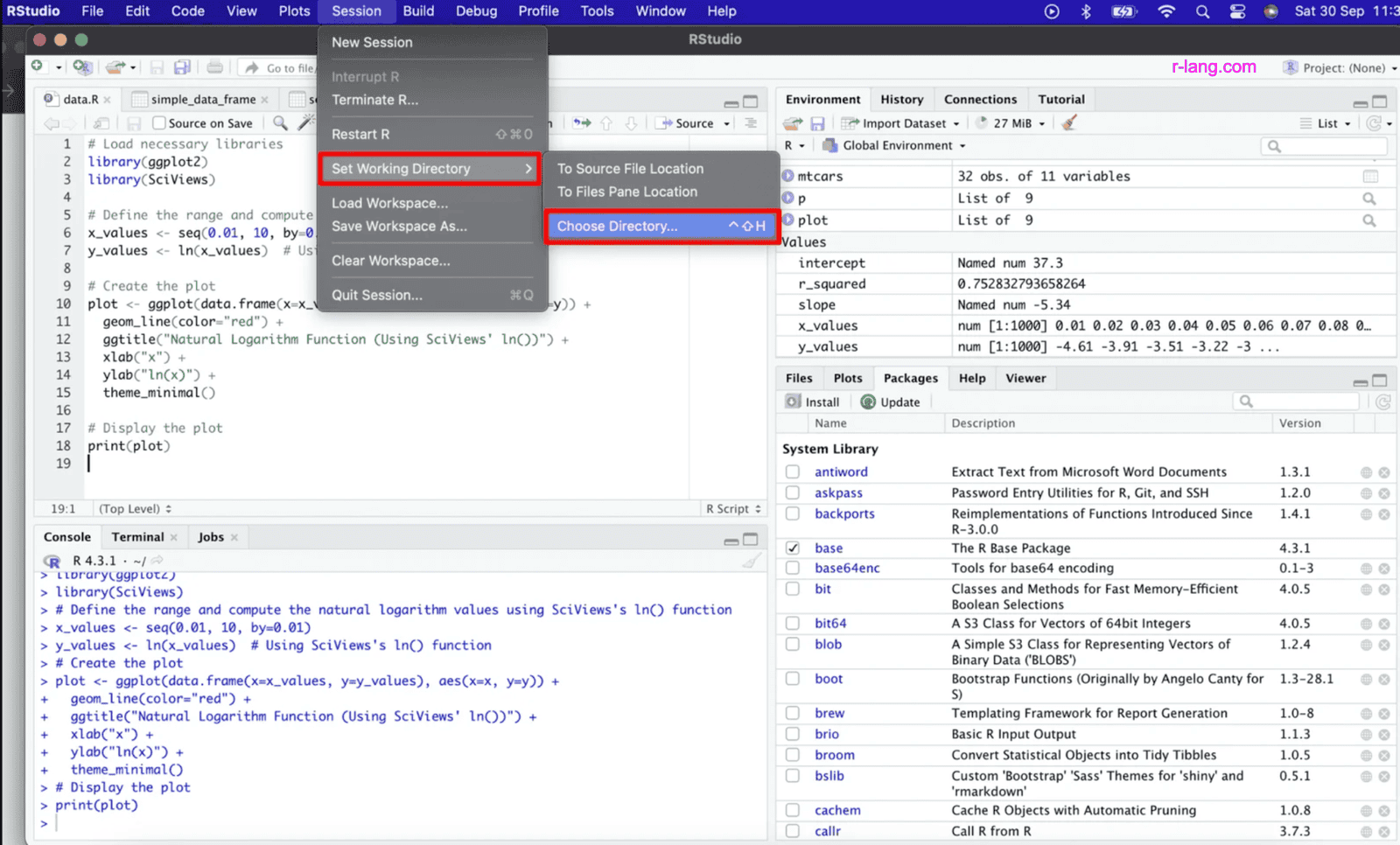1400x845 pixels.
Task: Open a new file with the green plus icon
Action: [x=37, y=66]
